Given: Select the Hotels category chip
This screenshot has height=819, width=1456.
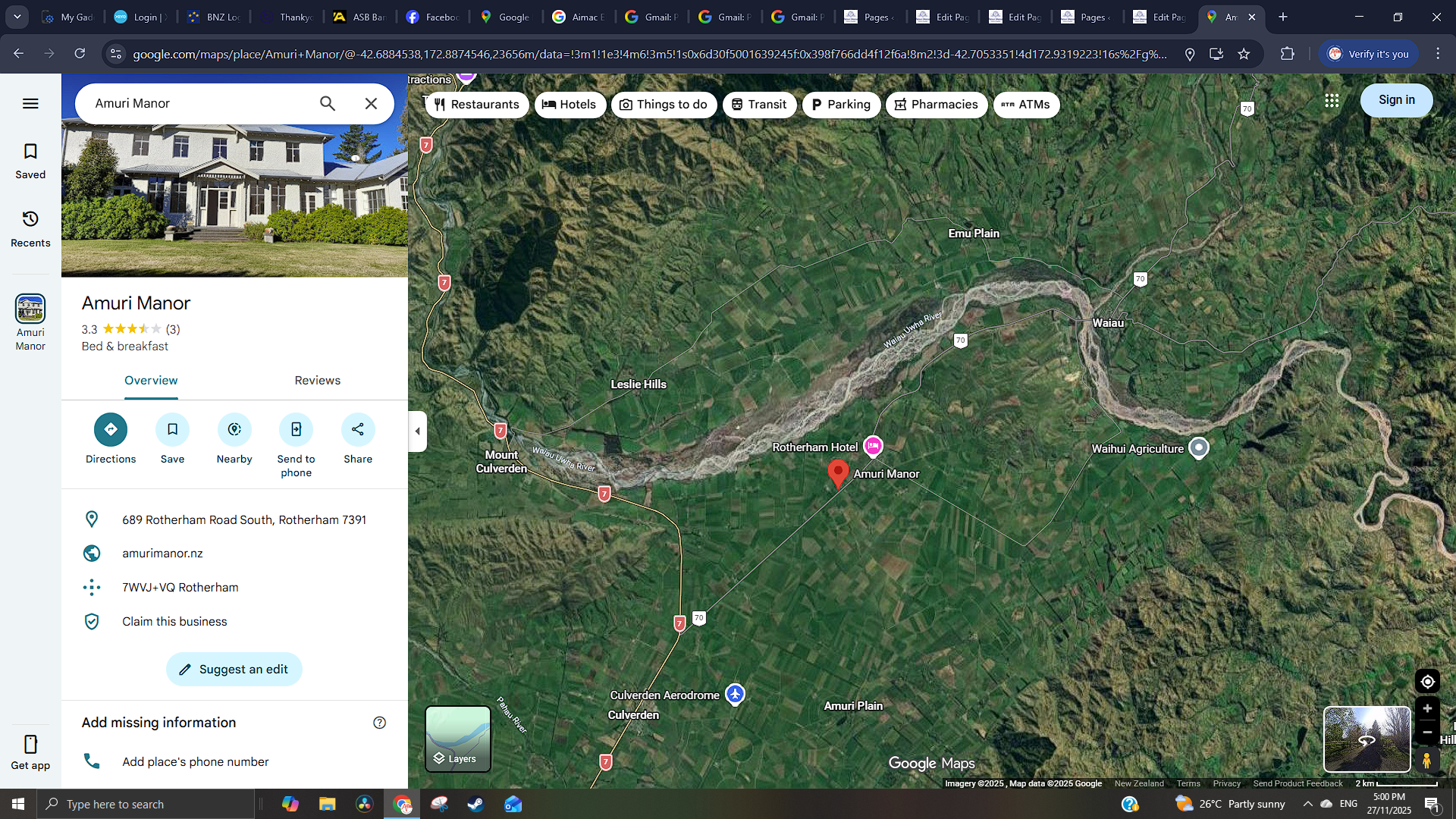Looking at the screenshot, I should 570,105.
